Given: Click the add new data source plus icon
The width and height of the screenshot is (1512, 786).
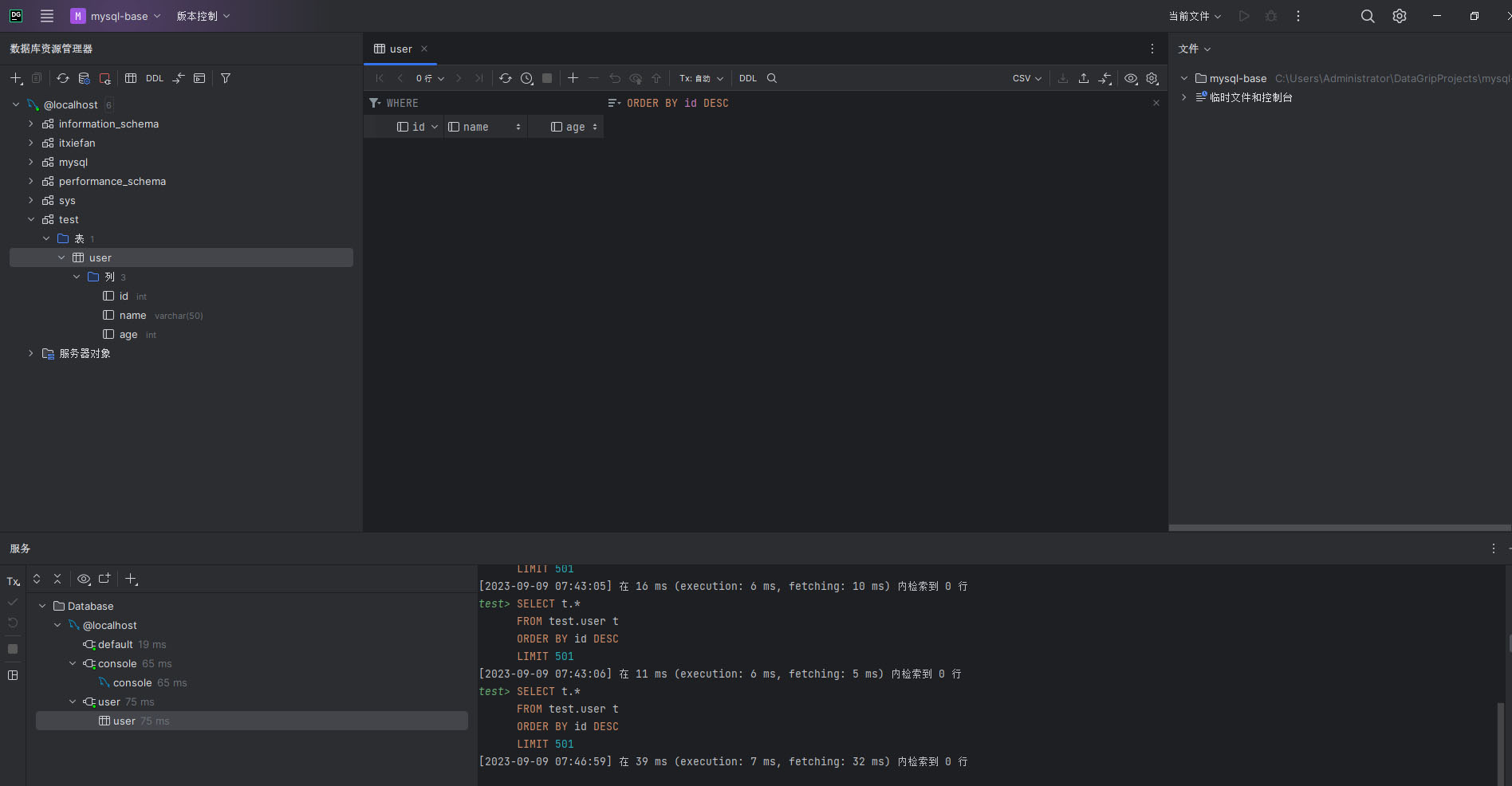Looking at the screenshot, I should pyautogui.click(x=16, y=78).
